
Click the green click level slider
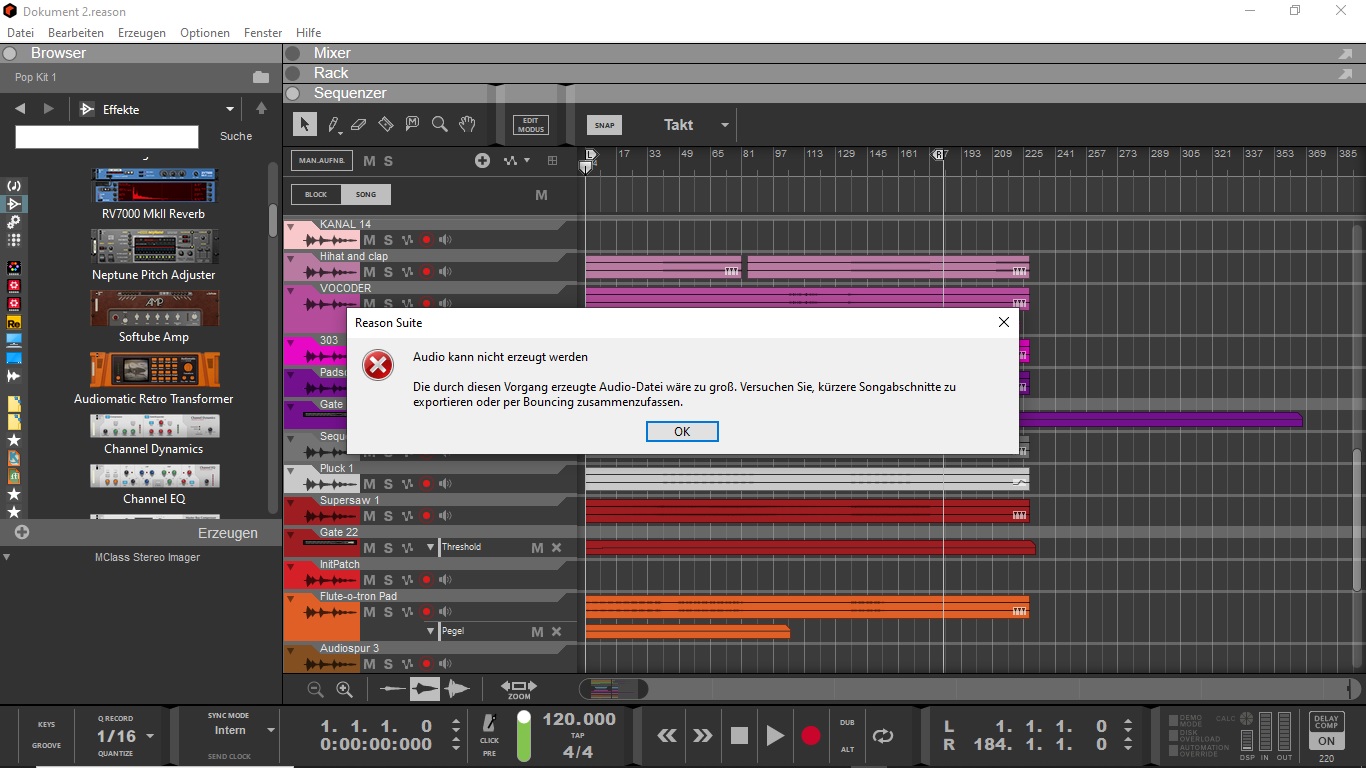[x=524, y=736]
